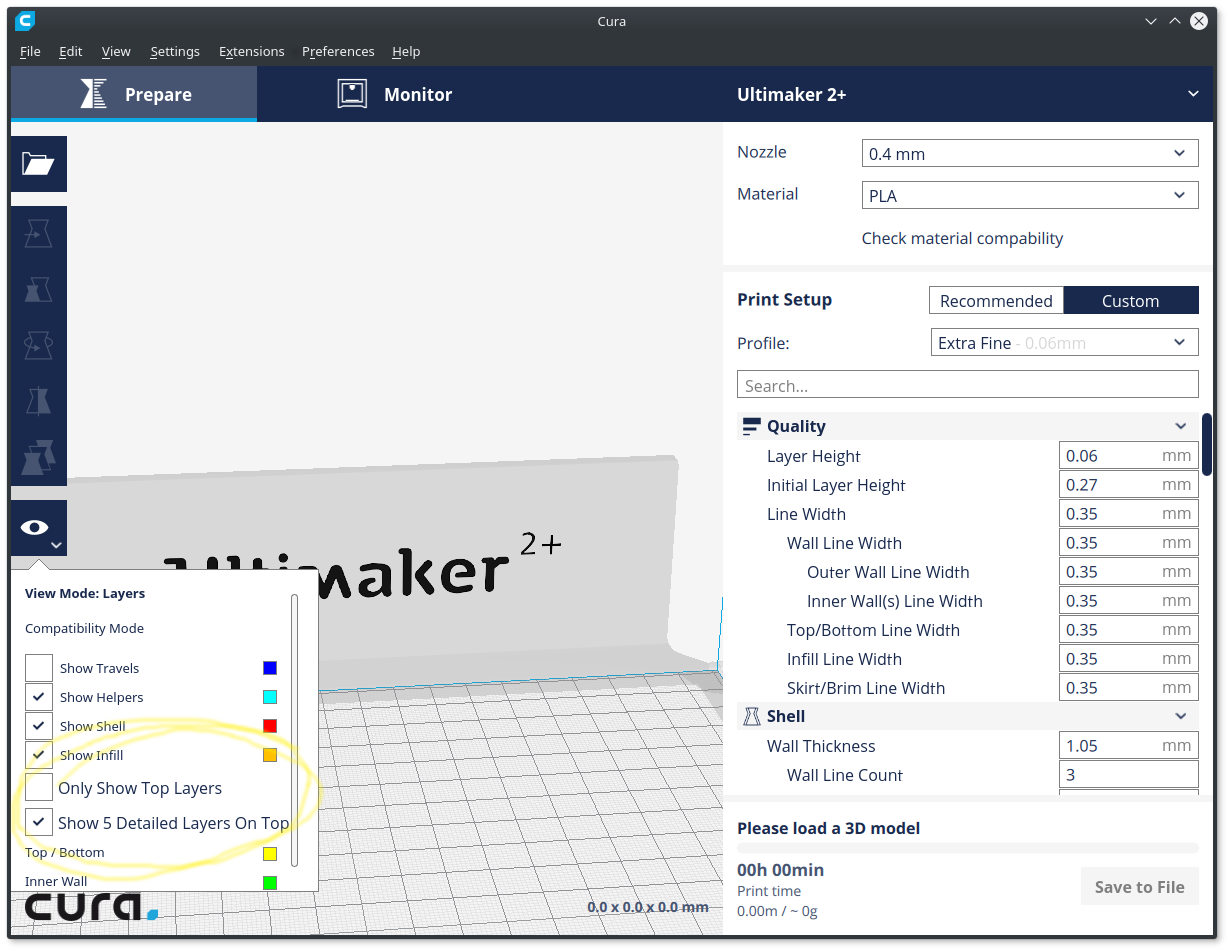Click the orange Show Infill color swatch

(270, 755)
